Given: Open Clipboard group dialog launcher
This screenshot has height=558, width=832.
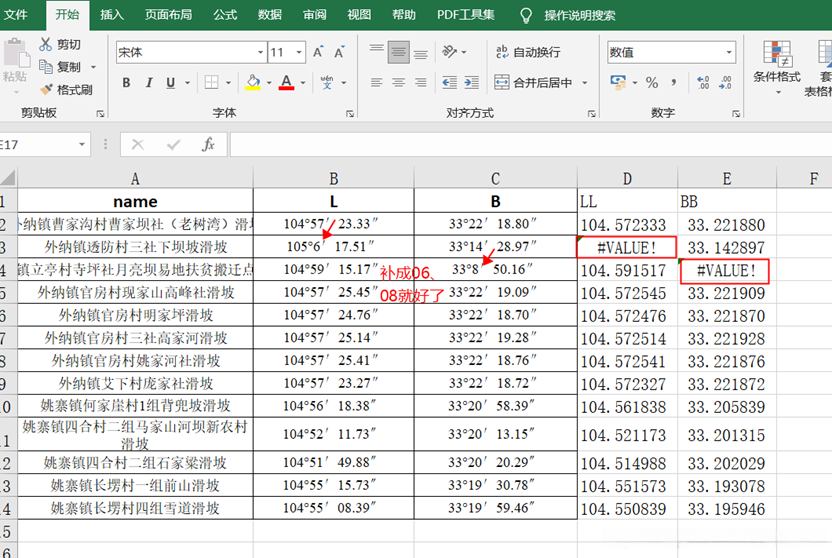Looking at the screenshot, I should (x=100, y=114).
